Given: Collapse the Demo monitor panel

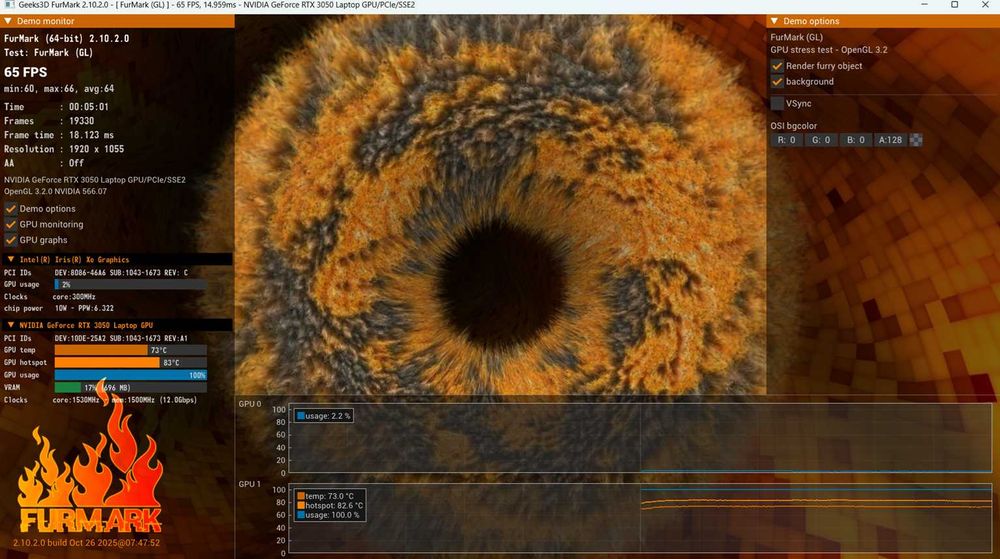Looking at the screenshot, I should [8, 21].
